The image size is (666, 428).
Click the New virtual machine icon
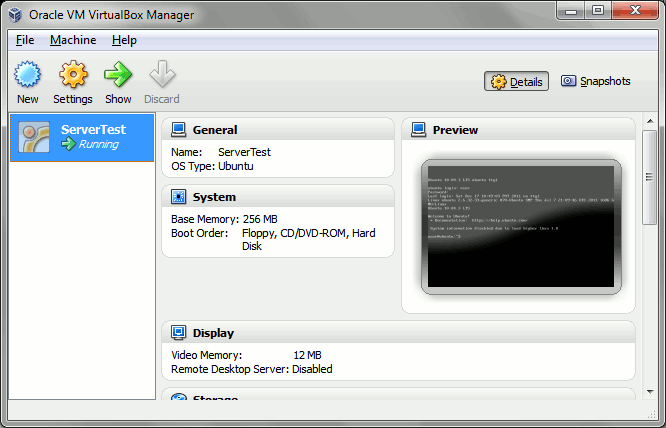pos(28,74)
